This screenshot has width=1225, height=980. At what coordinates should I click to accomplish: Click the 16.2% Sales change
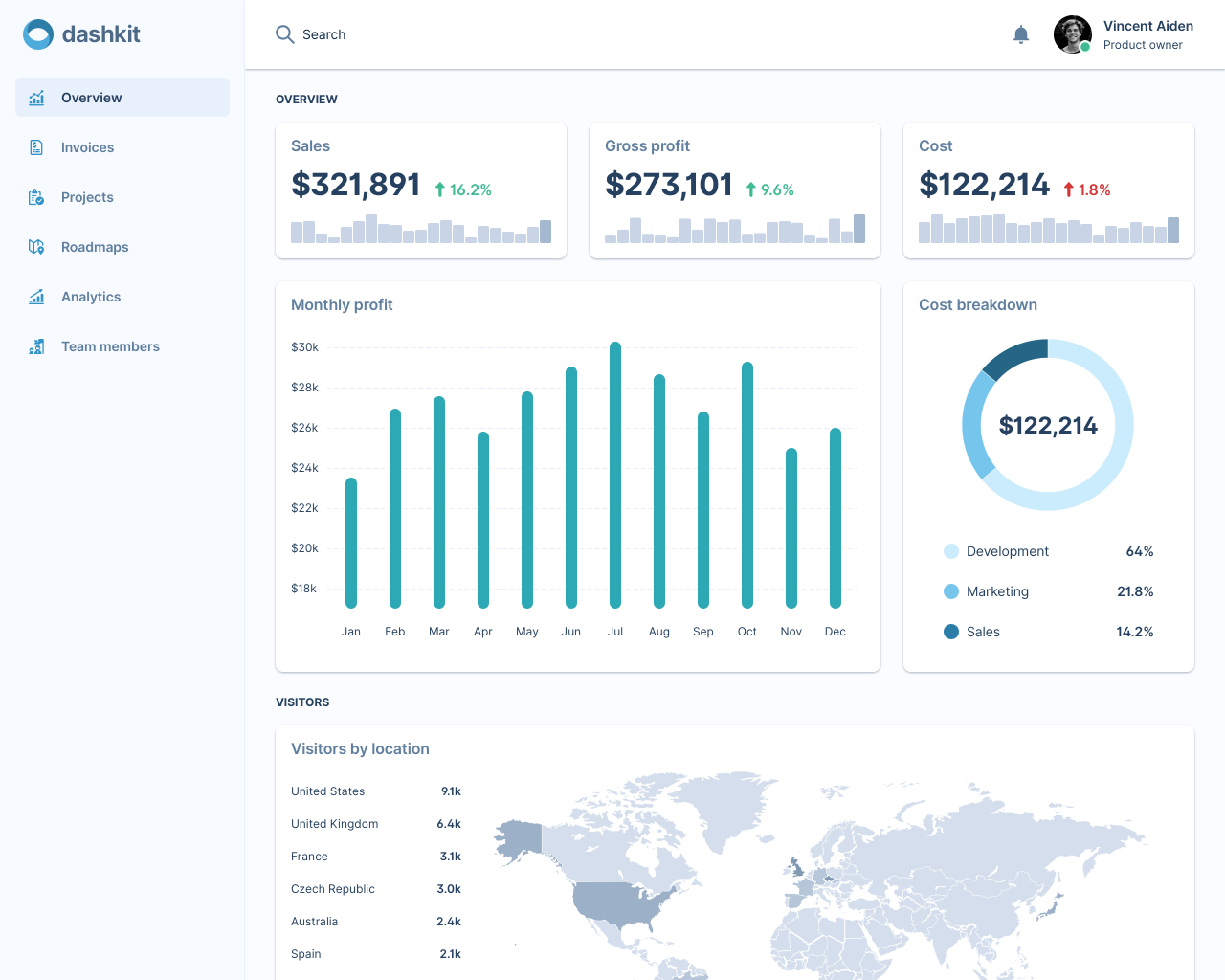pyautogui.click(x=470, y=189)
